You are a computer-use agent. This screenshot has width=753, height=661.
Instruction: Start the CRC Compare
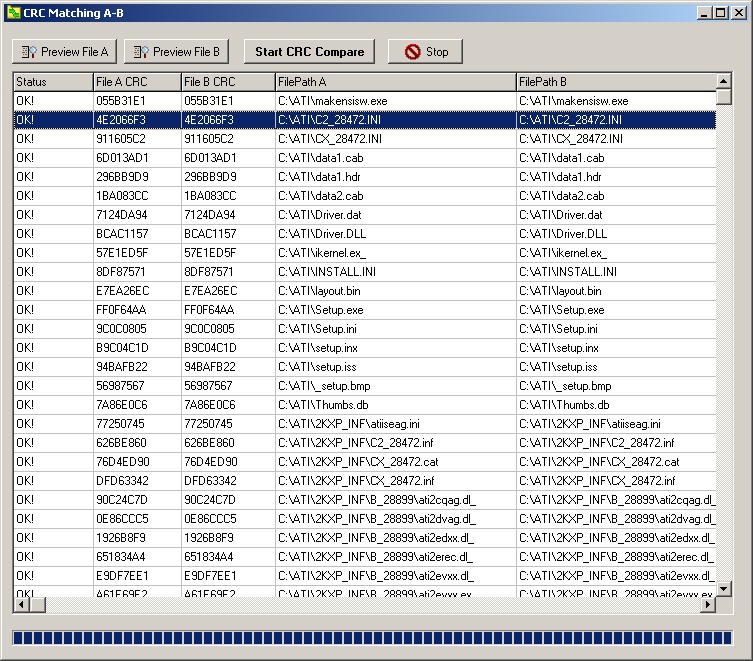(x=309, y=51)
